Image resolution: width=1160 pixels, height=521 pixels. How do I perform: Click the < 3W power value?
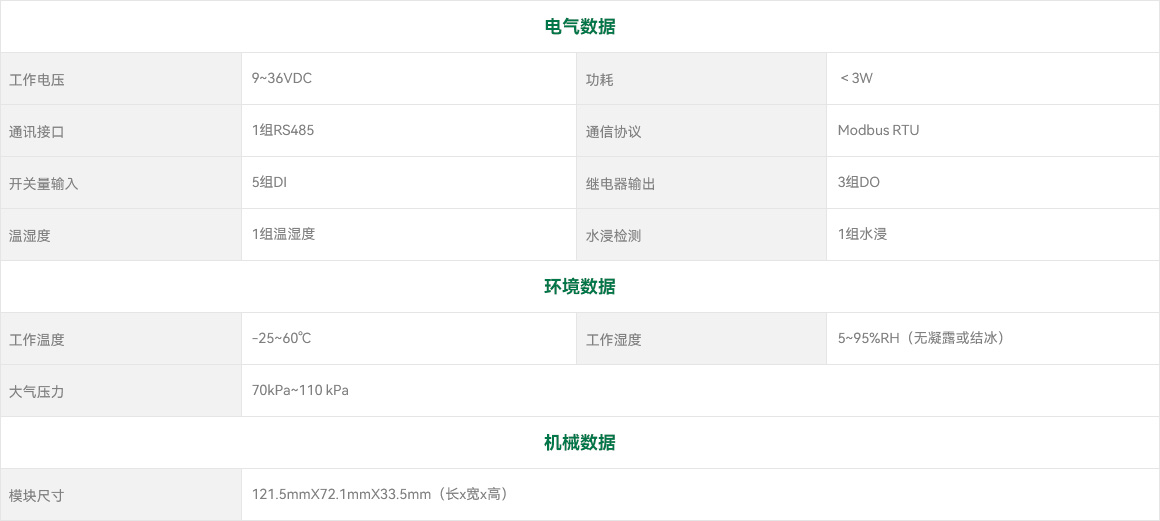tap(856, 79)
